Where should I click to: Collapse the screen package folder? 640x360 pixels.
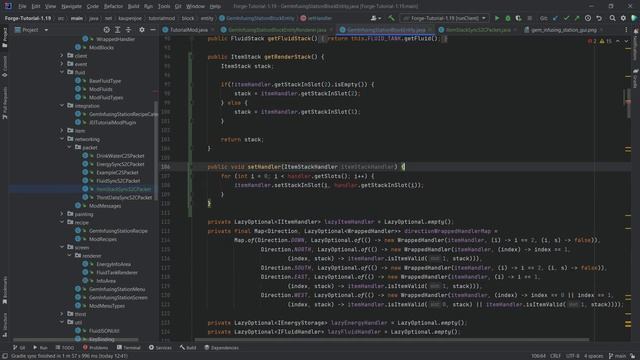(62, 247)
